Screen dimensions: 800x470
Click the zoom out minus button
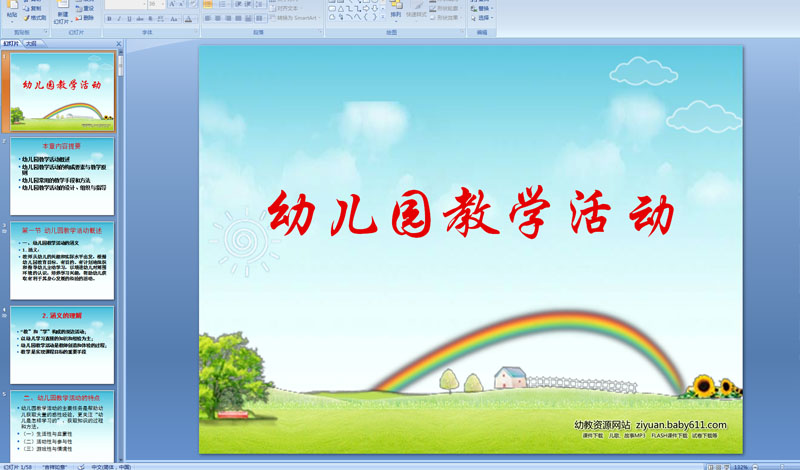point(755,467)
